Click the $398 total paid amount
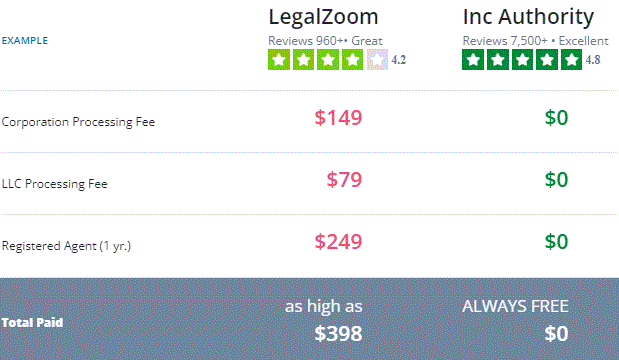The image size is (619, 360). (x=338, y=334)
